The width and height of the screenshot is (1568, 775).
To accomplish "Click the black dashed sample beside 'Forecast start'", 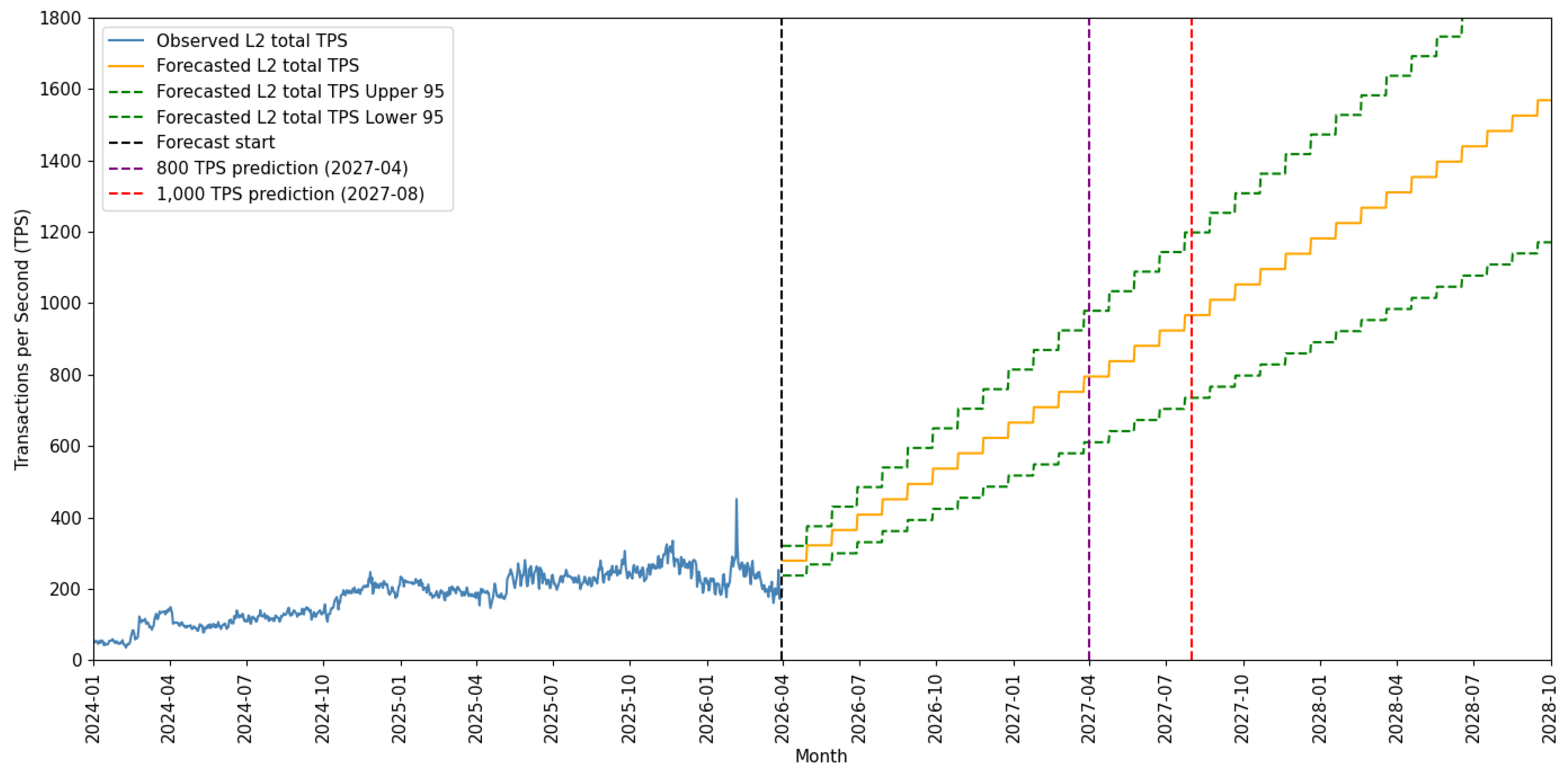I will point(126,143).
